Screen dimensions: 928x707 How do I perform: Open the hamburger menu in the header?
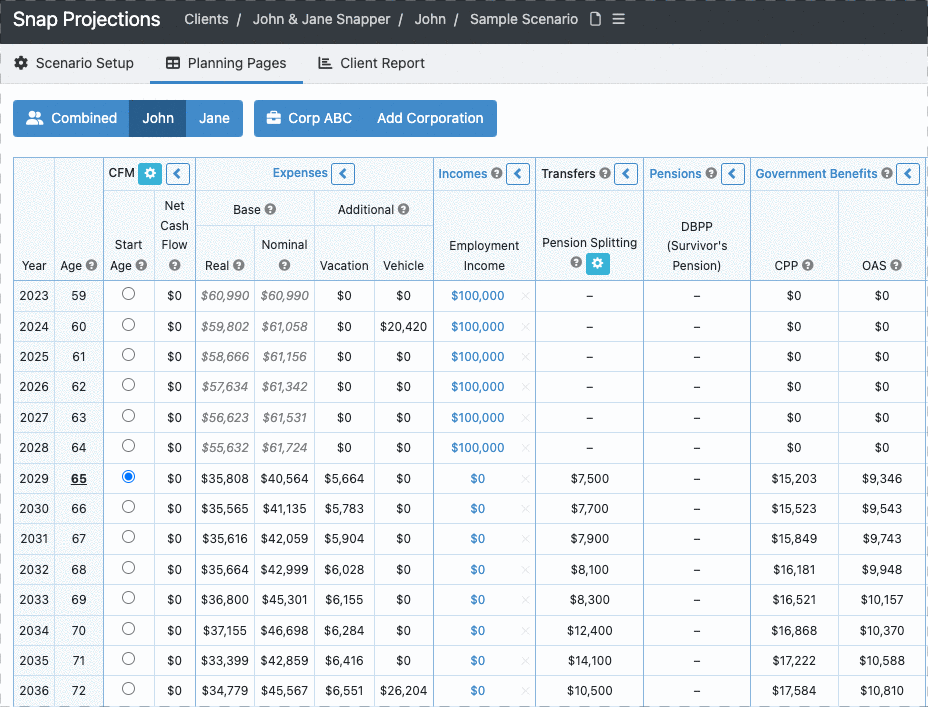[619, 20]
